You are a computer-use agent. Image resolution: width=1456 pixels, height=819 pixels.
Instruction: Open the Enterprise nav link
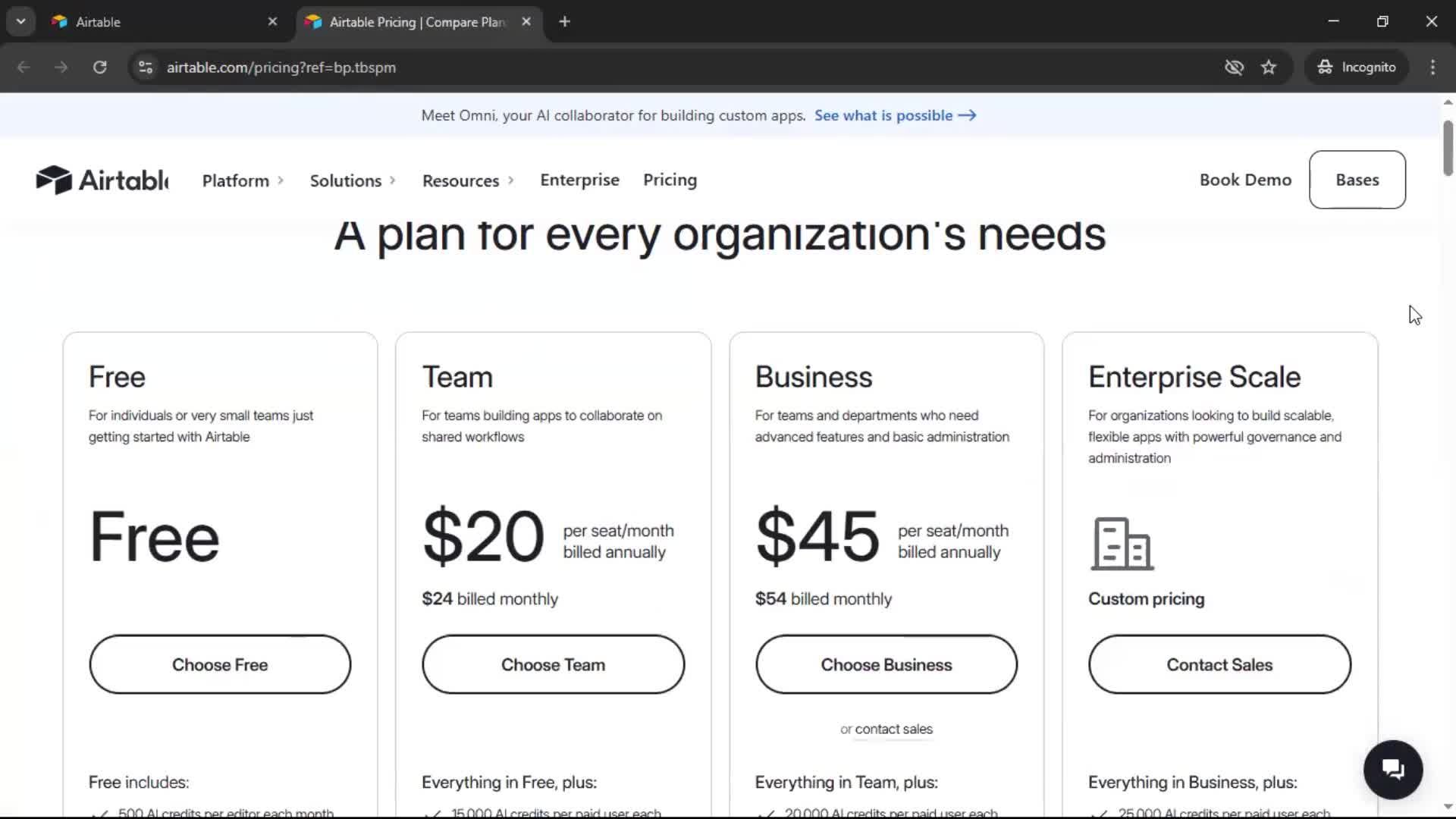point(579,180)
